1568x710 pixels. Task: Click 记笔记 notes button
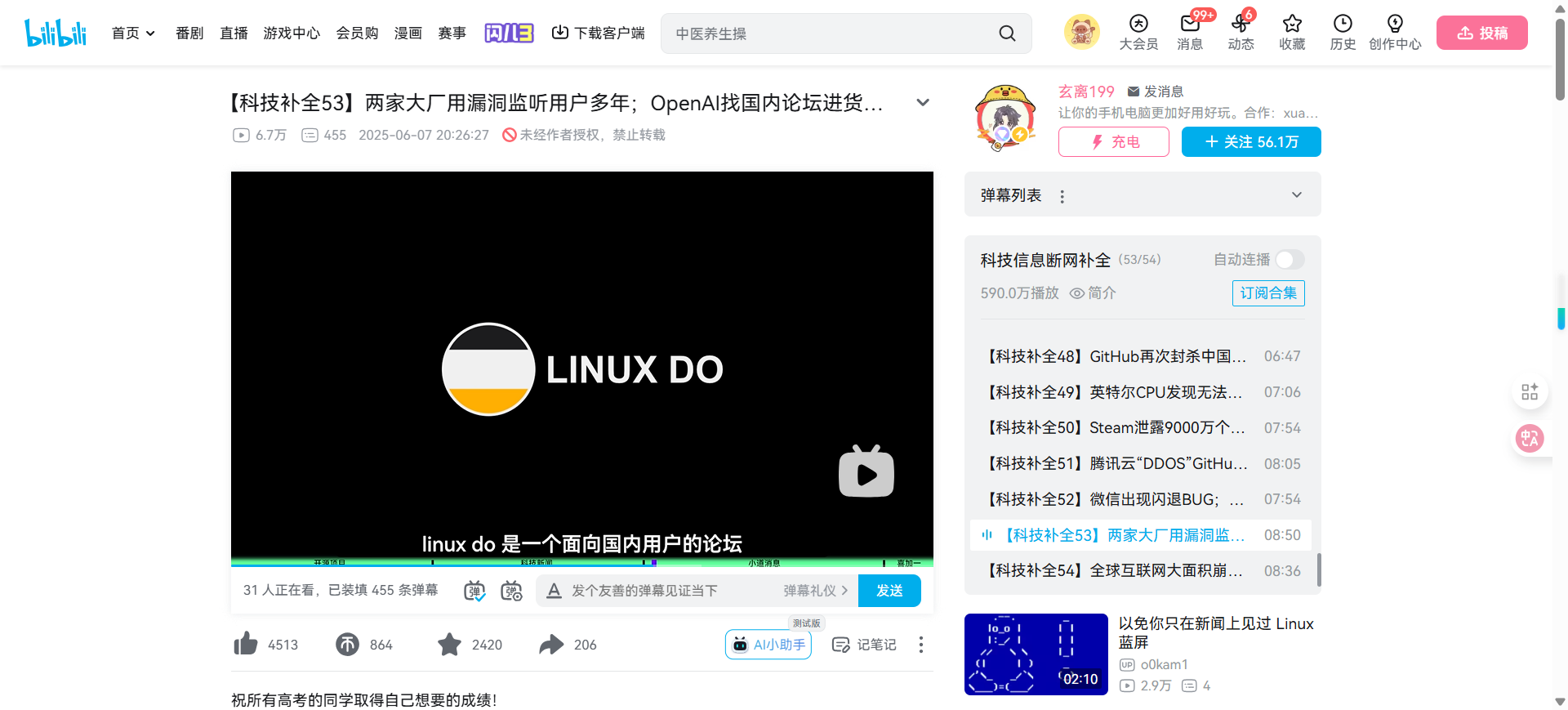coord(863,645)
